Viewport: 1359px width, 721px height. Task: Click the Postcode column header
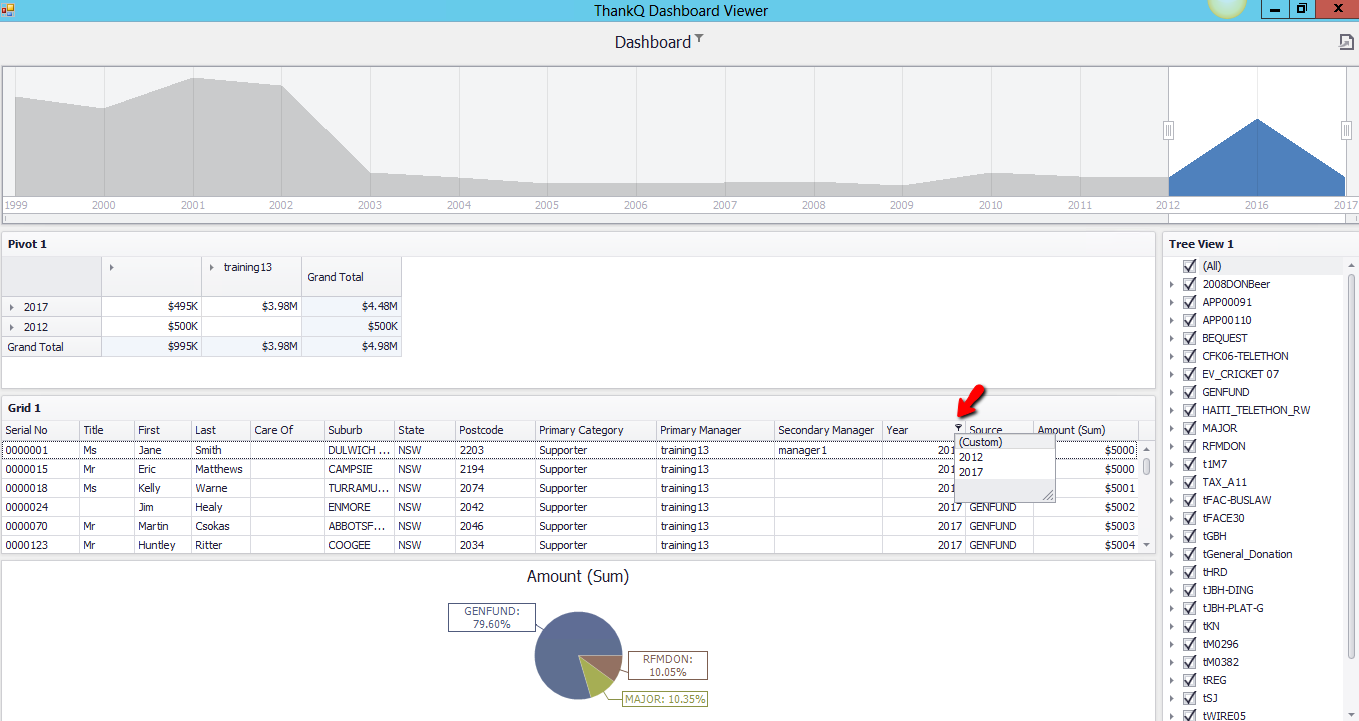pyautogui.click(x=495, y=430)
